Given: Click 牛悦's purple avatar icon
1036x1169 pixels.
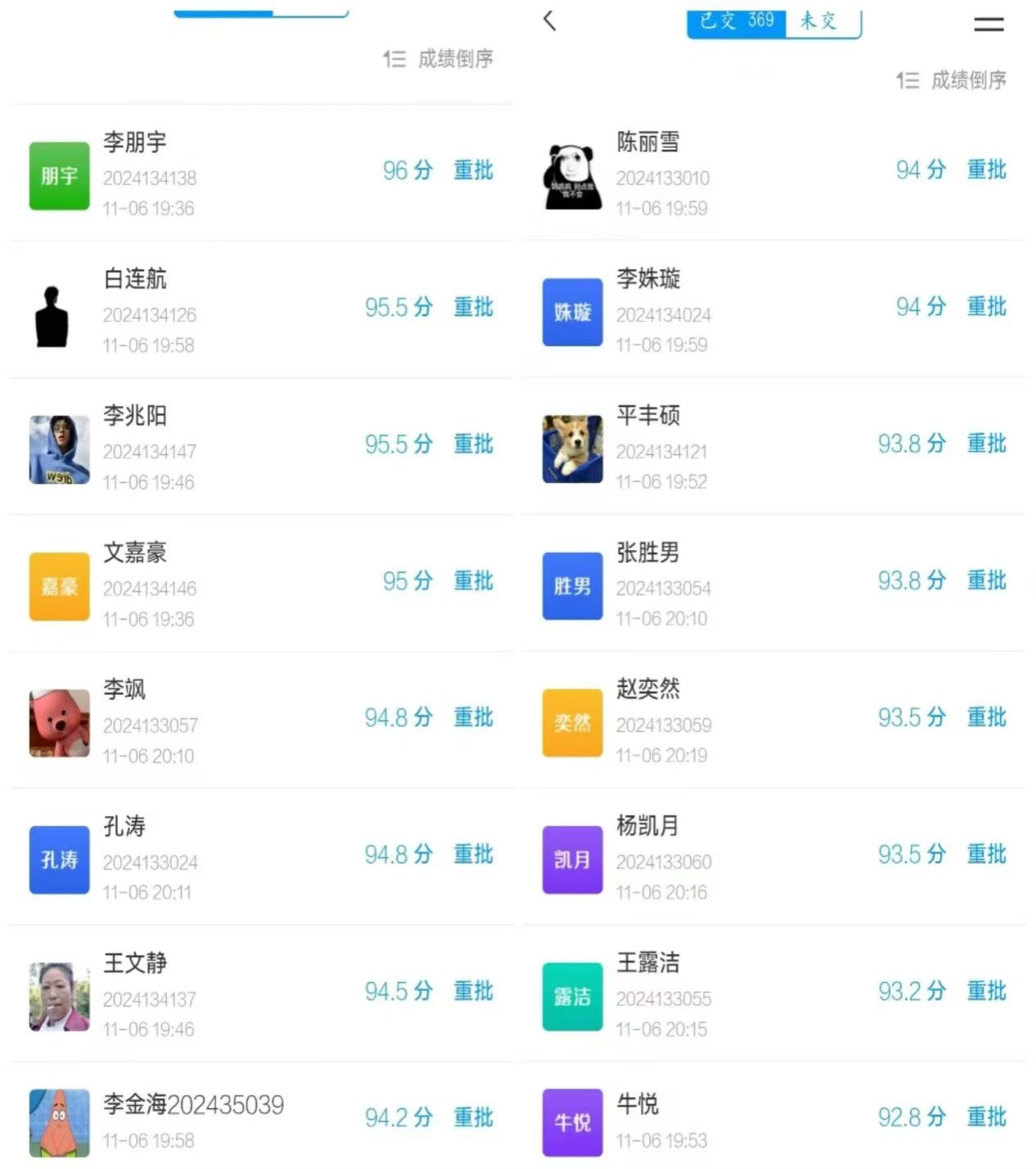Looking at the screenshot, I should pos(573,1122).
